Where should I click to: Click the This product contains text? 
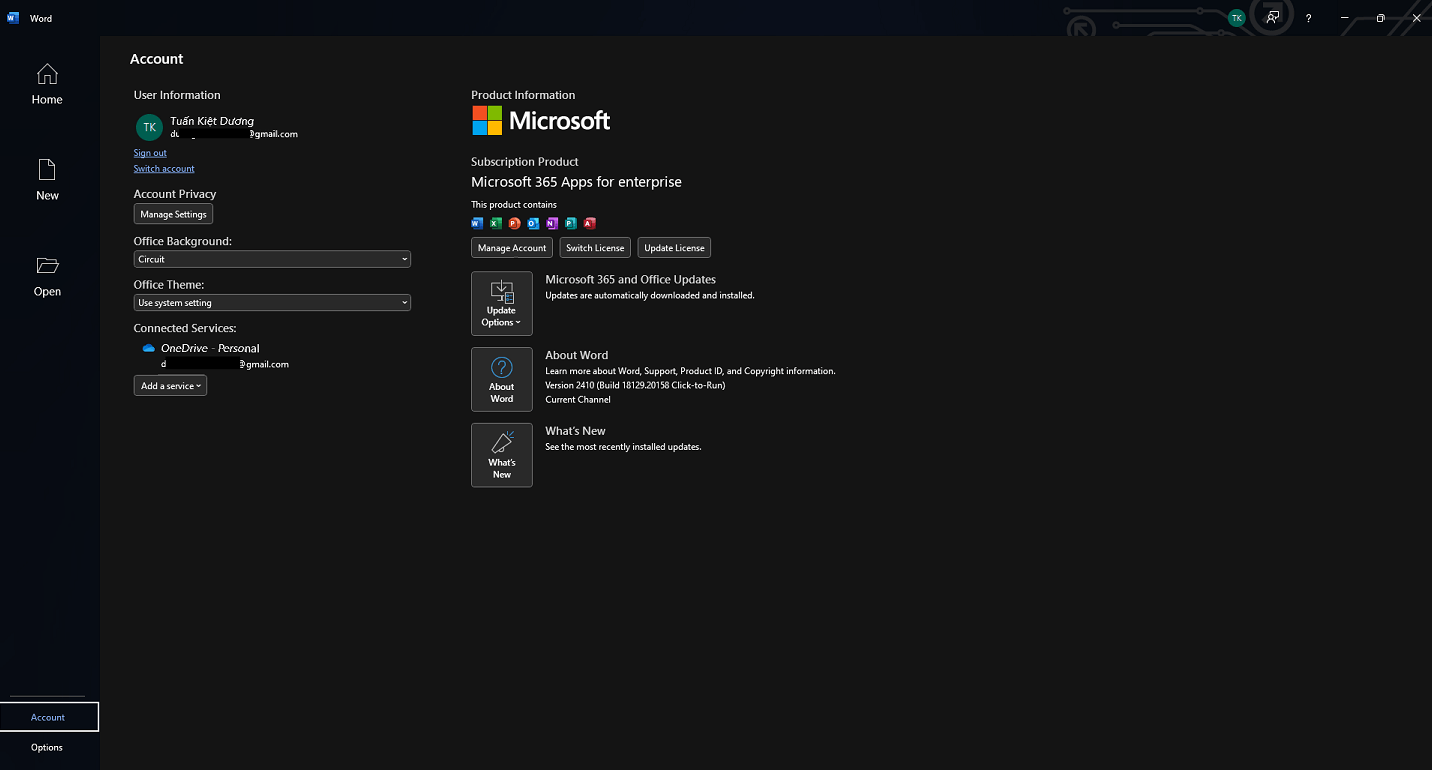click(514, 205)
